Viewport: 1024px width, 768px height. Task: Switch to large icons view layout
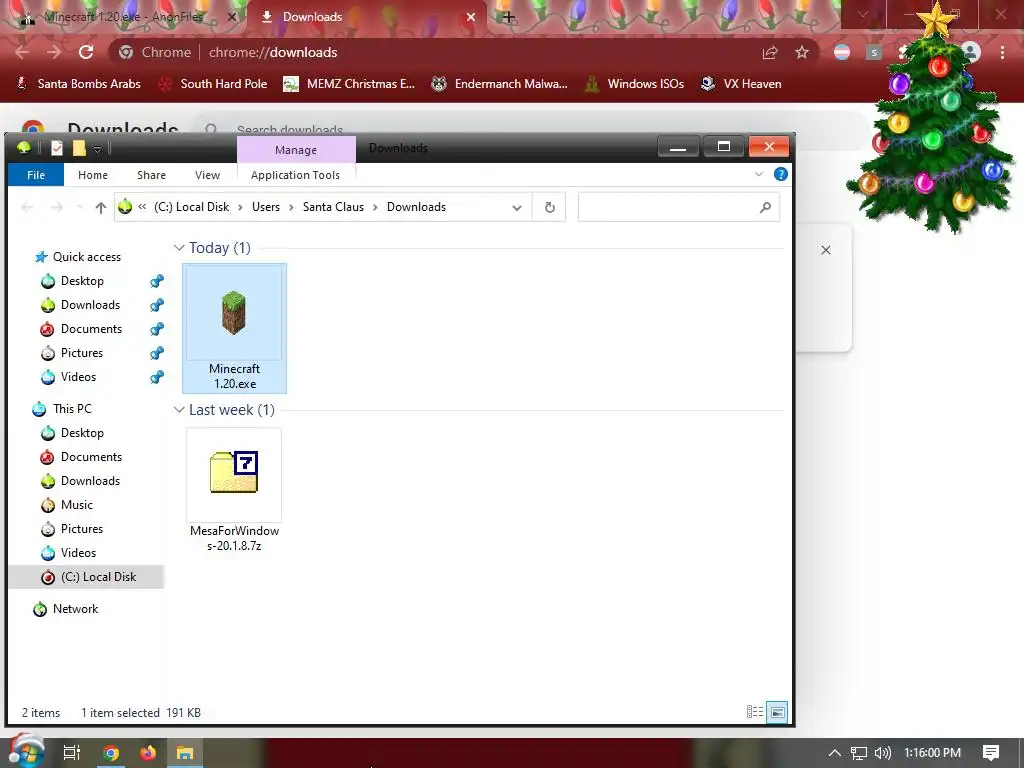pos(777,712)
